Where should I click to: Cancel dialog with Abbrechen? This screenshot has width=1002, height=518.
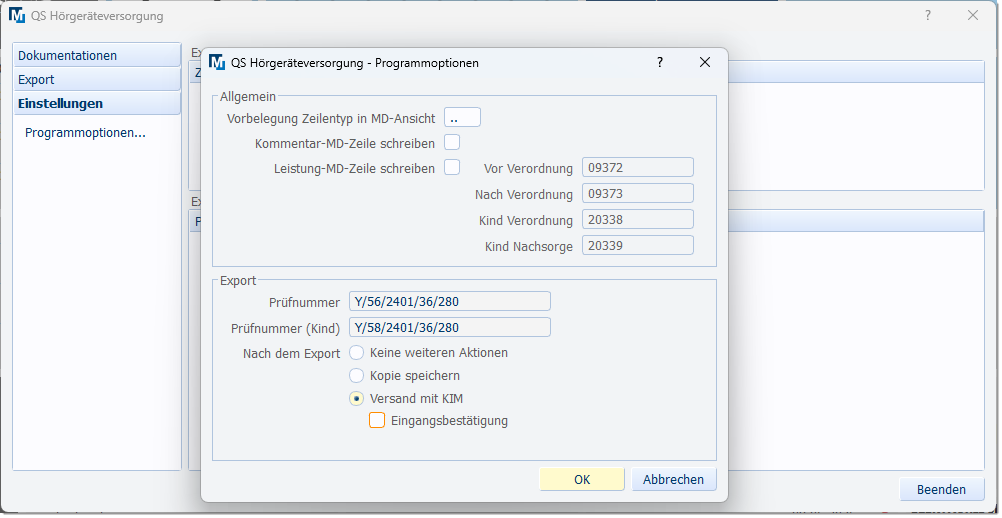click(x=674, y=479)
